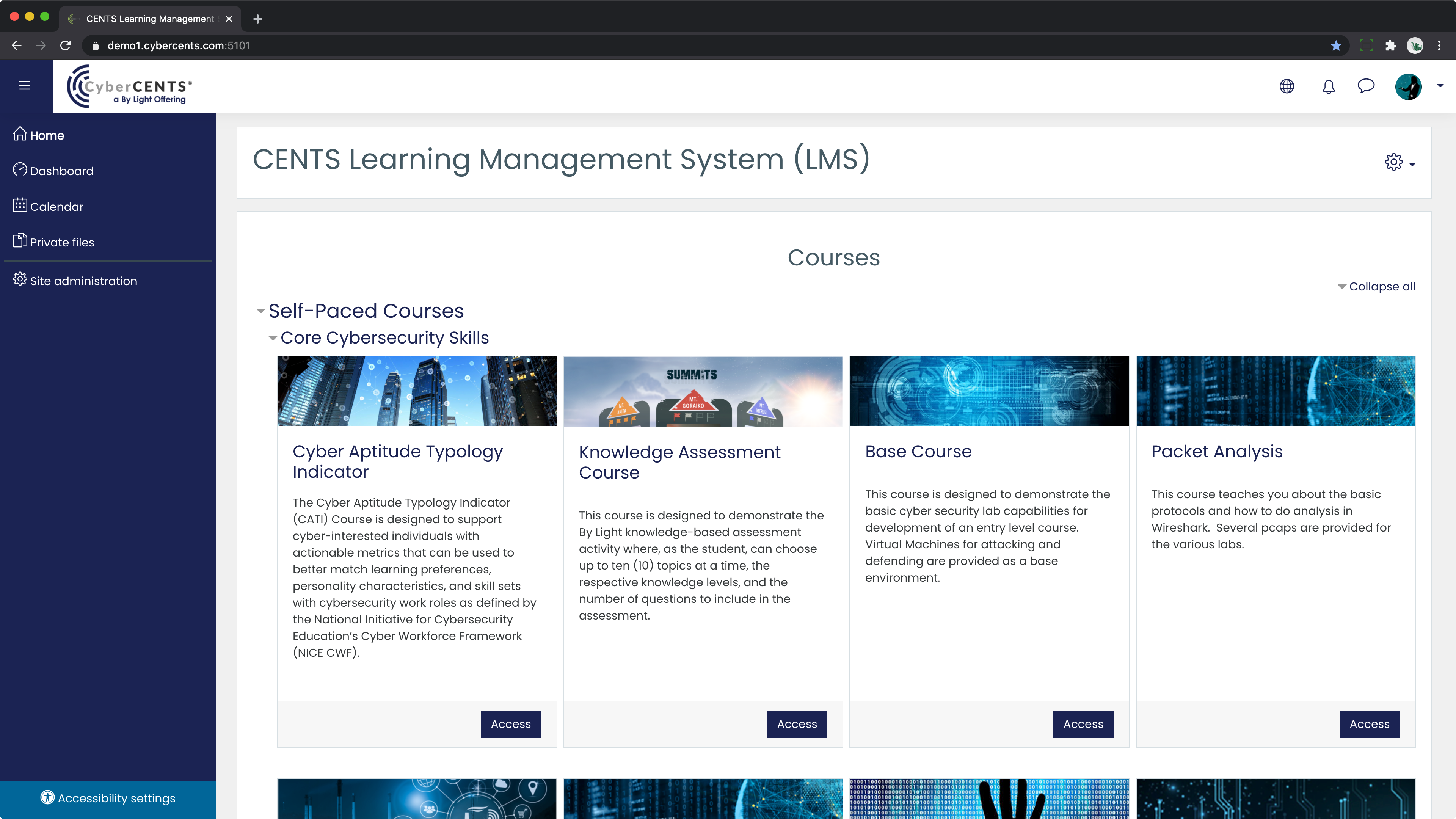Click the Core Cybersecurity Skills heading link
Screen dimensions: 1456x819
pos(384,337)
